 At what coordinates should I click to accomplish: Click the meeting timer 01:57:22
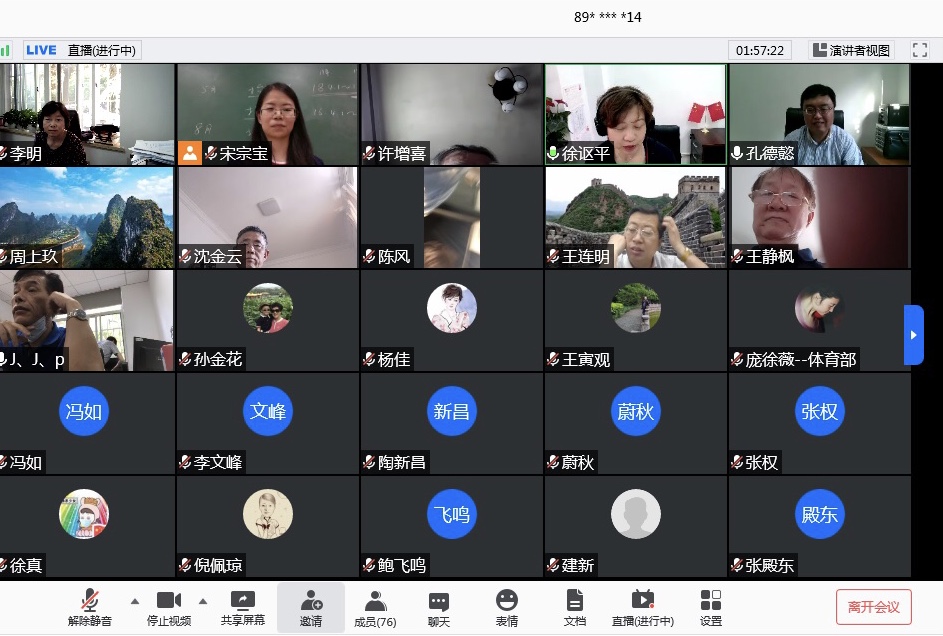click(761, 50)
